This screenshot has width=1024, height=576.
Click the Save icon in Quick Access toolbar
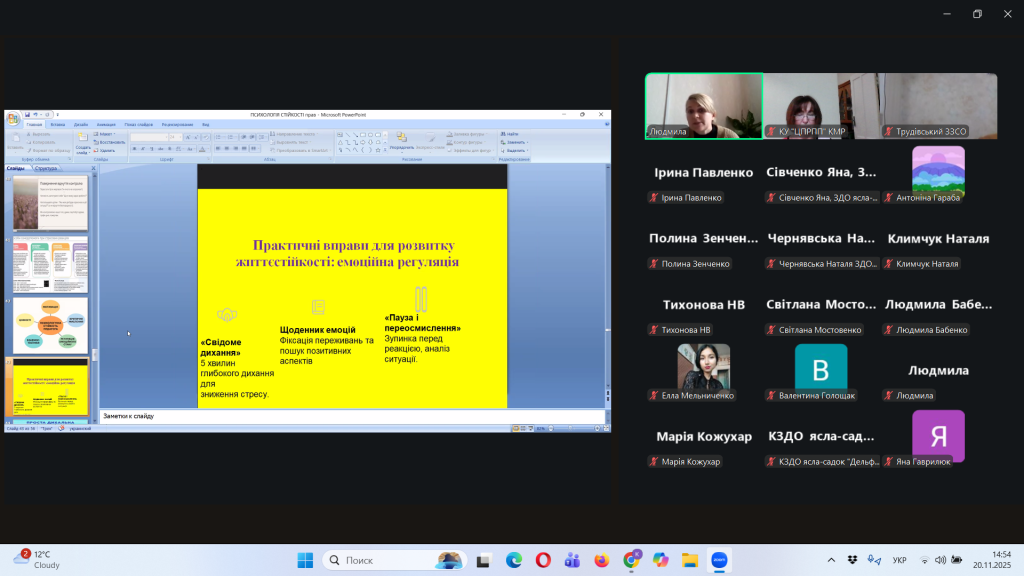28,115
